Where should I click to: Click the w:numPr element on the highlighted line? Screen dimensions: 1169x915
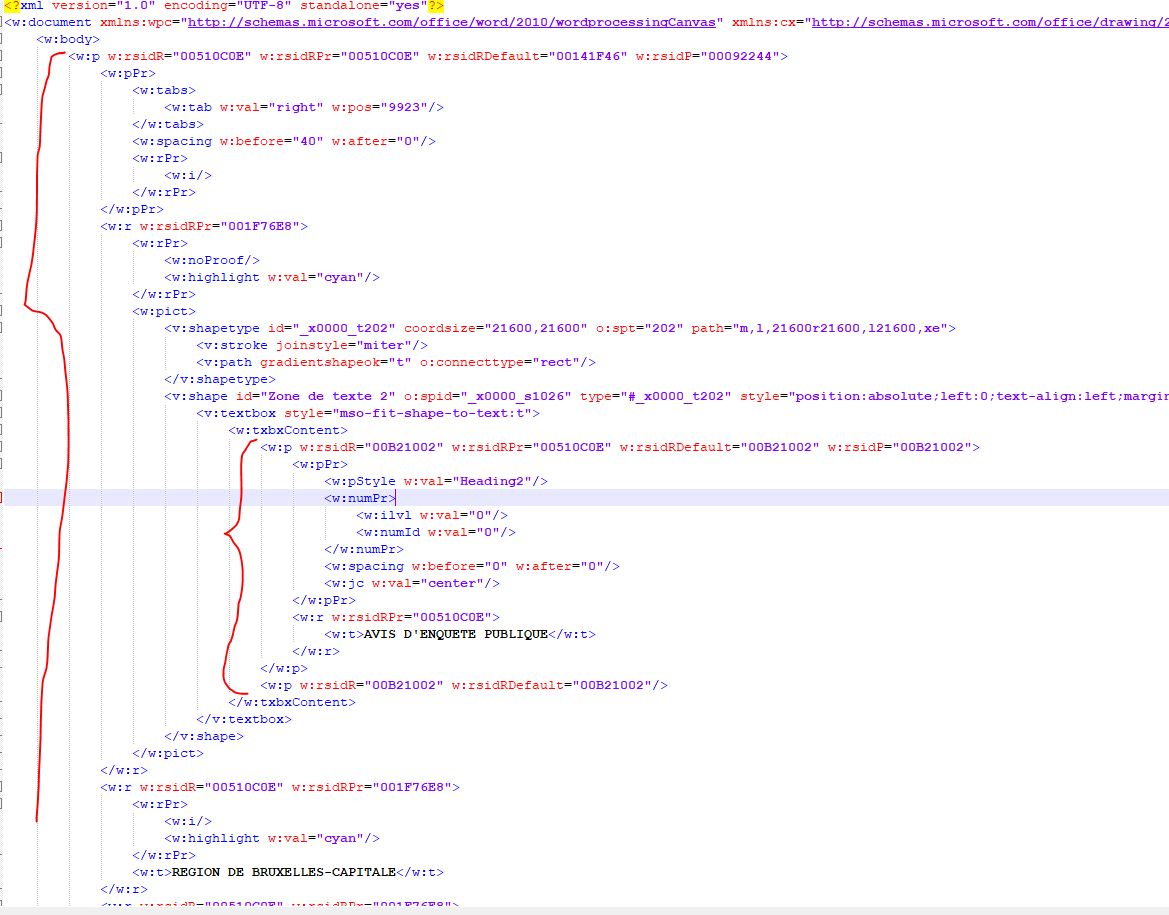[x=360, y=497]
